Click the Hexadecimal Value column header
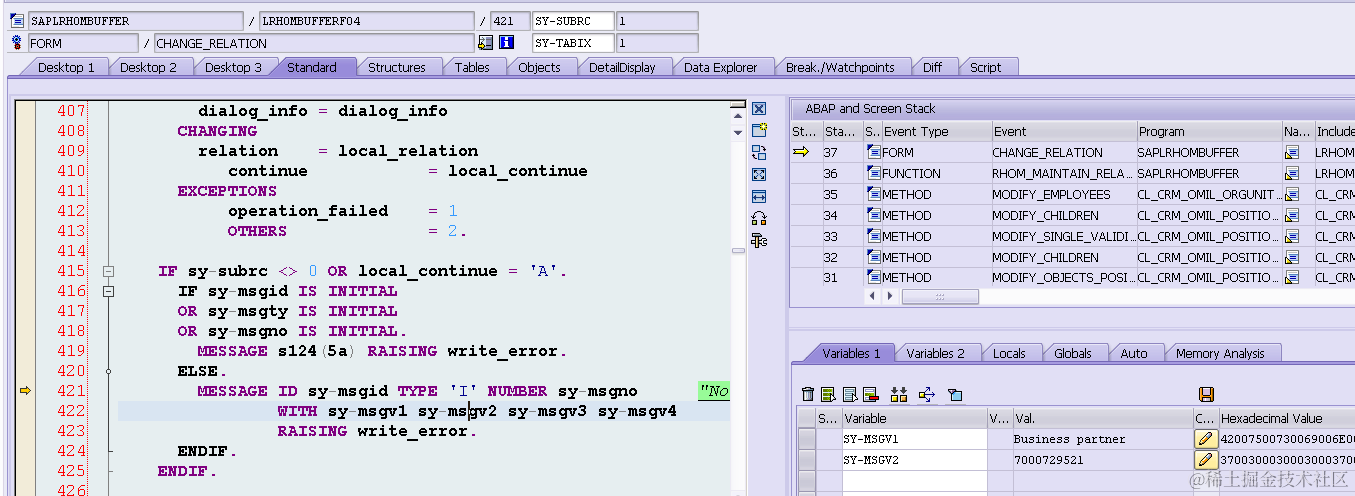The width and height of the screenshot is (1355, 496). coord(1287,418)
